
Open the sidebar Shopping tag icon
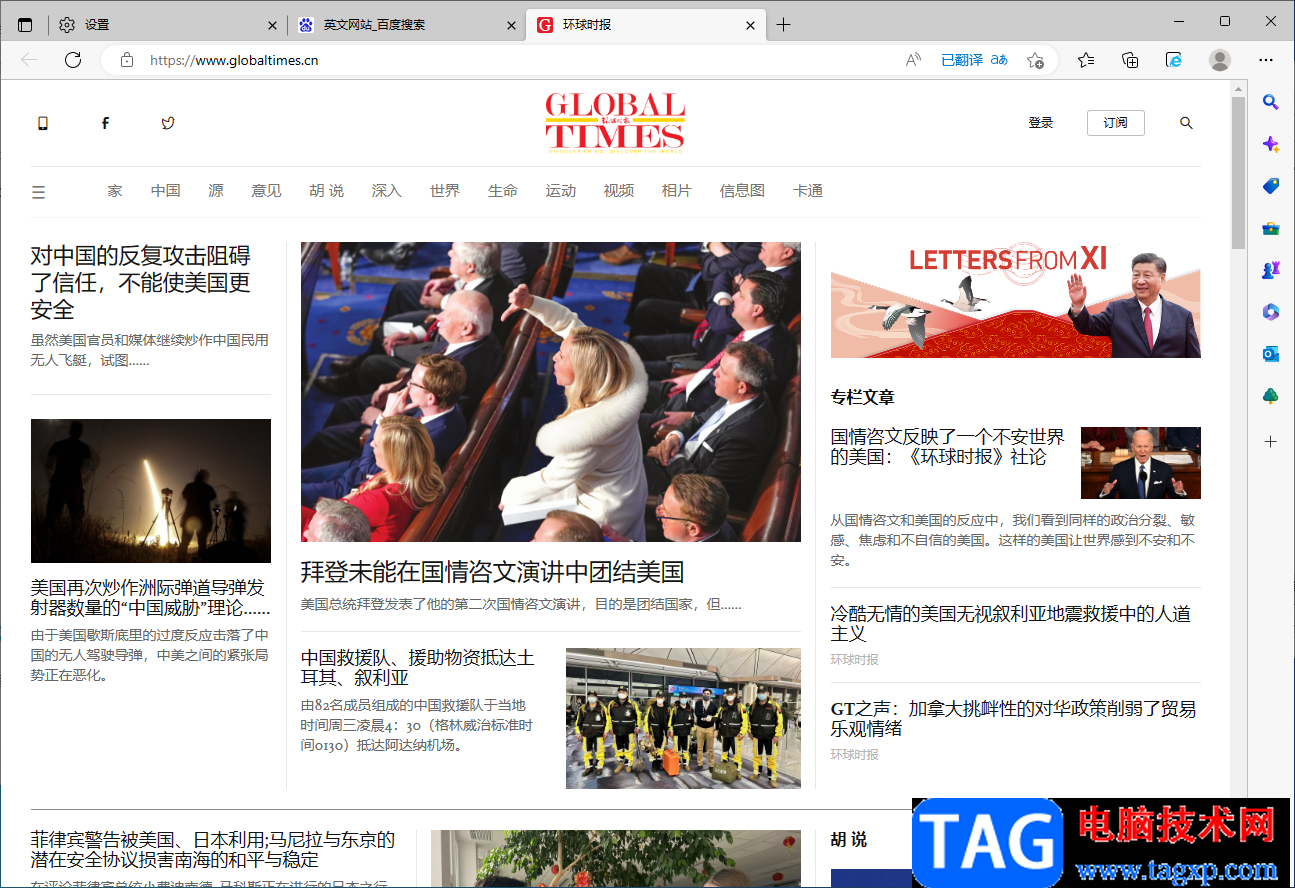[x=1271, y=186]
